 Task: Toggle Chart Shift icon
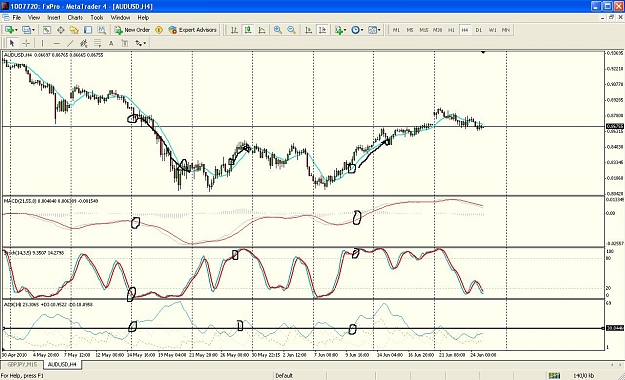pyautogui.click(x=322, y=30)
